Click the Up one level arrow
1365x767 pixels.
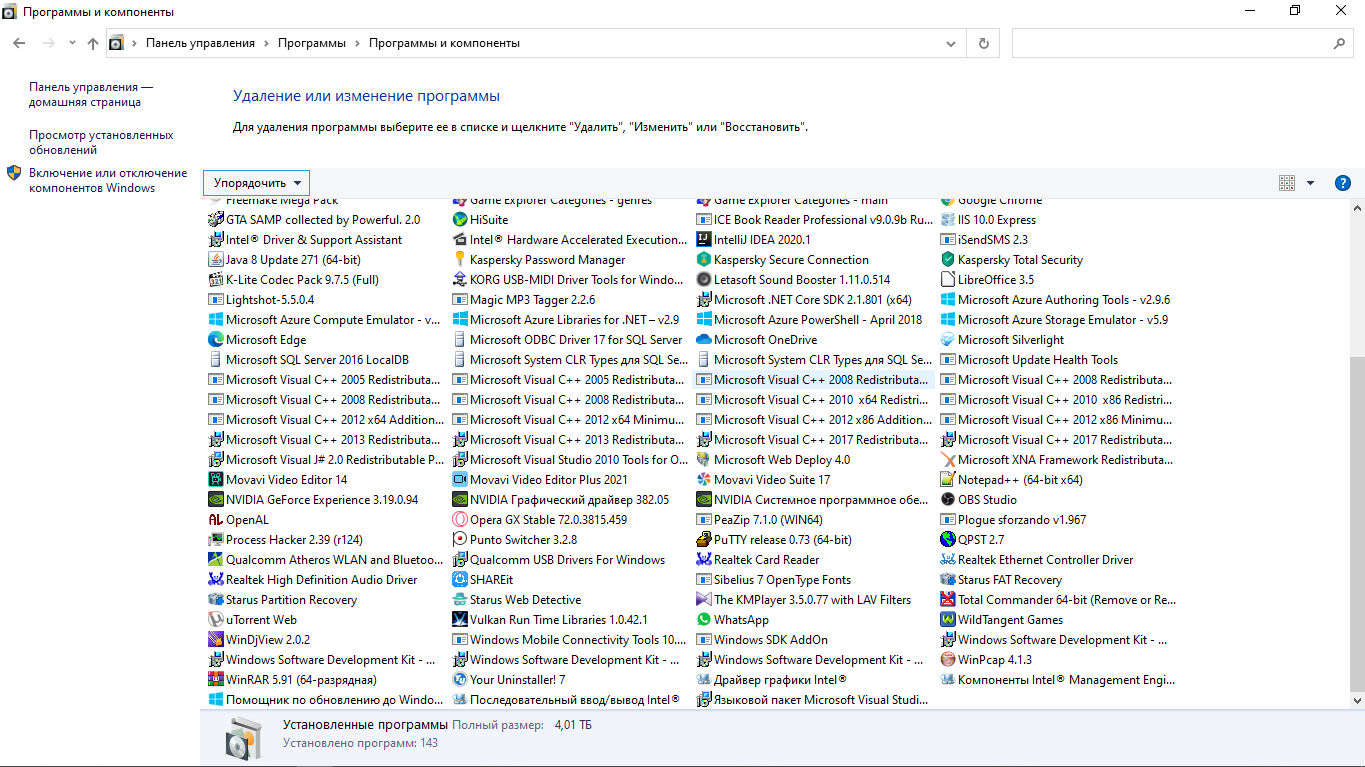(x=93, y=43)
